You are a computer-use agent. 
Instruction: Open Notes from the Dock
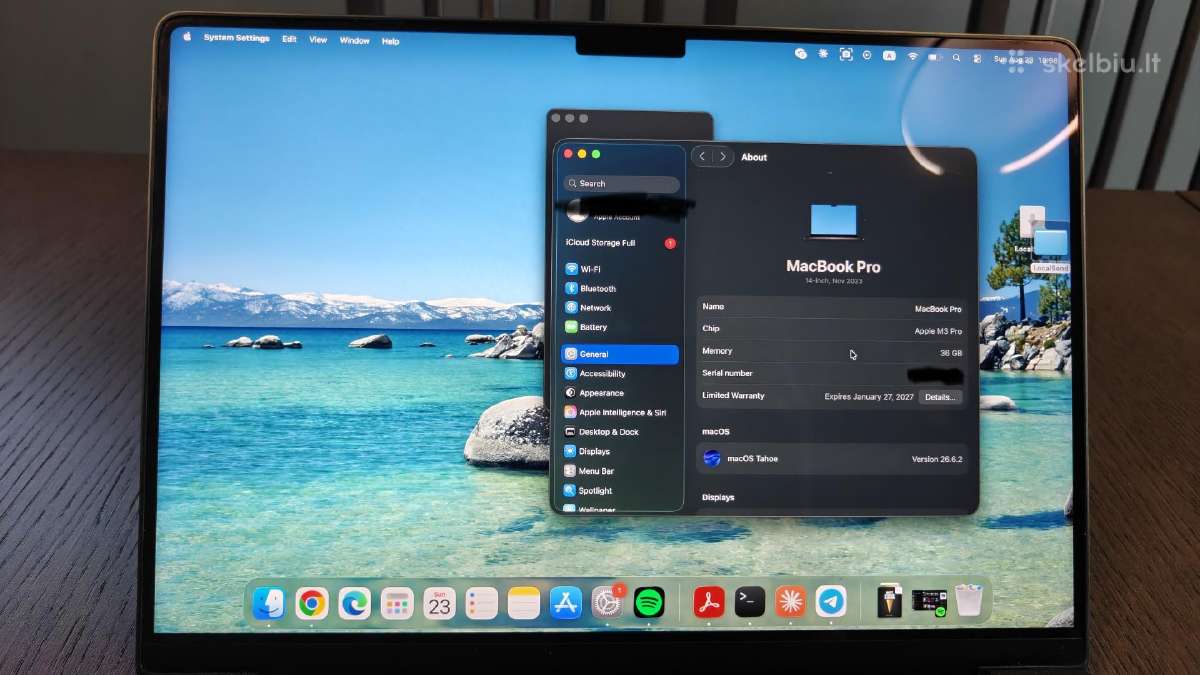point(524,603)
